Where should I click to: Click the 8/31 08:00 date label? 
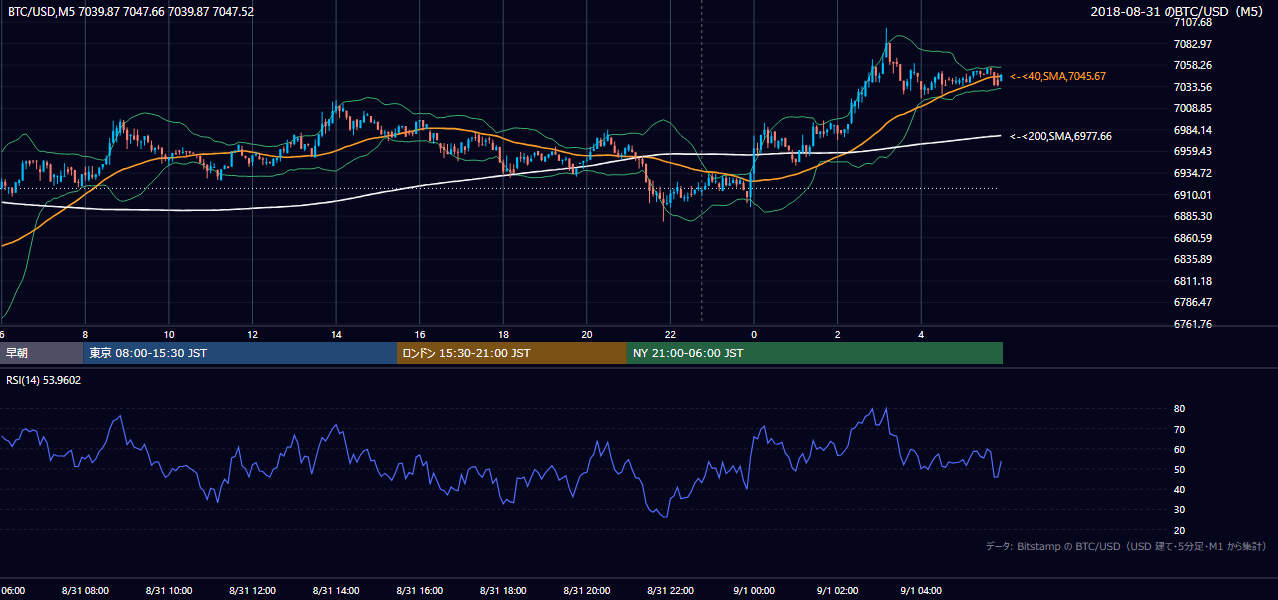click(x=85, y=591)
